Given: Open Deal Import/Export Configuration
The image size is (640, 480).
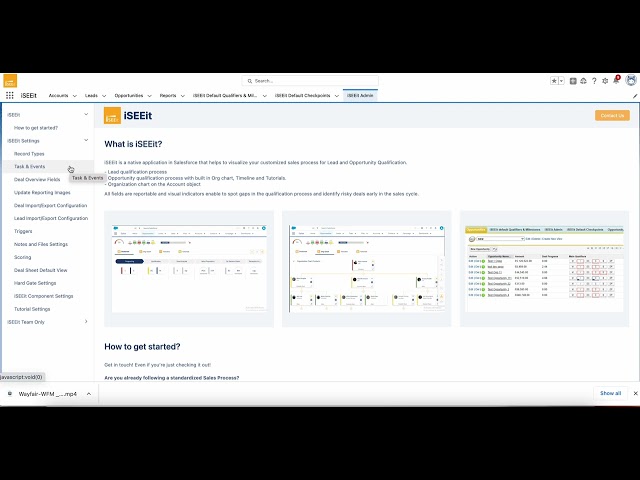Looking at the screenshot, I should (x=51, y=206).
